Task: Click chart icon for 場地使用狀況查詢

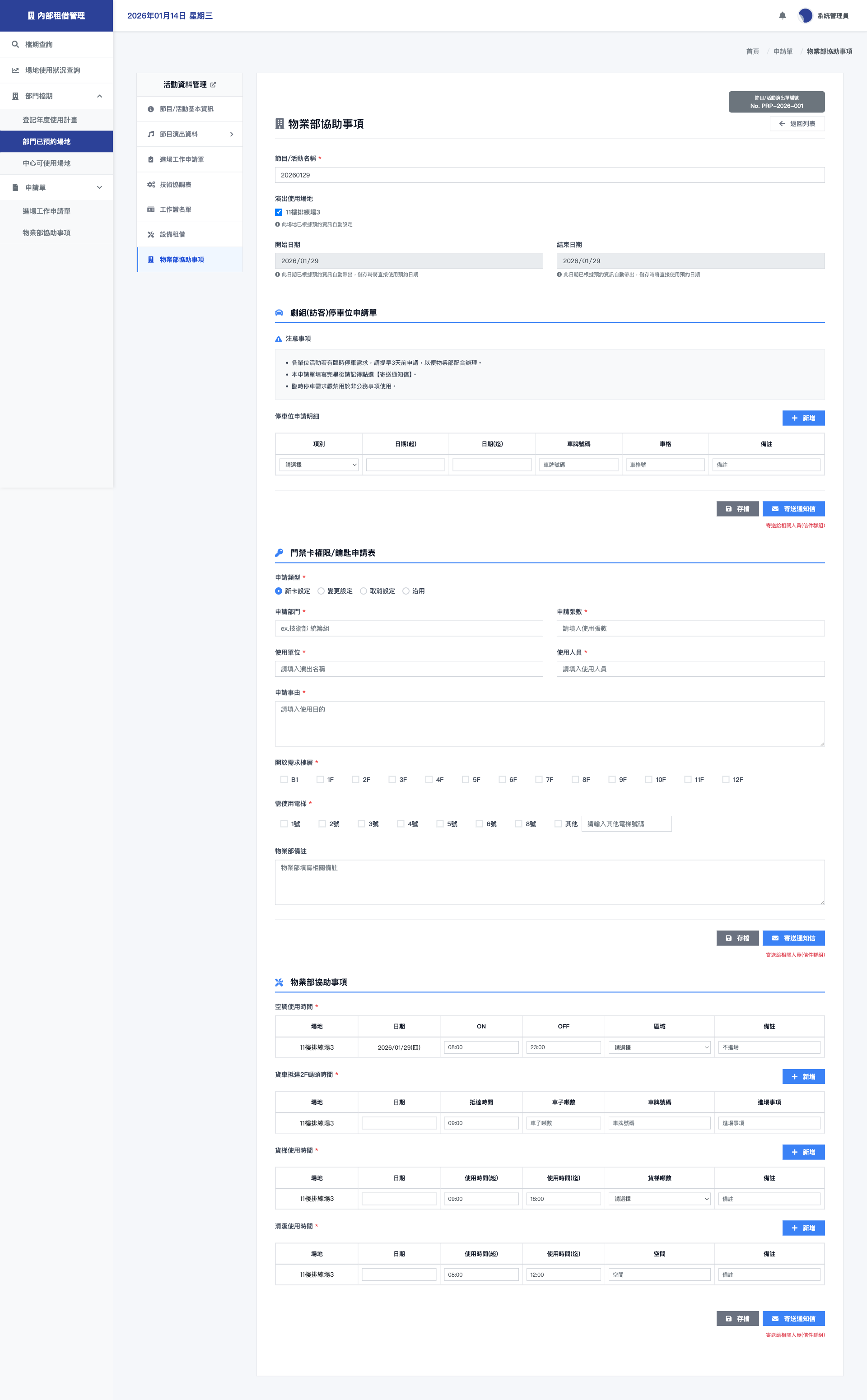Action: pyautogui.click(x=15, y=70)
